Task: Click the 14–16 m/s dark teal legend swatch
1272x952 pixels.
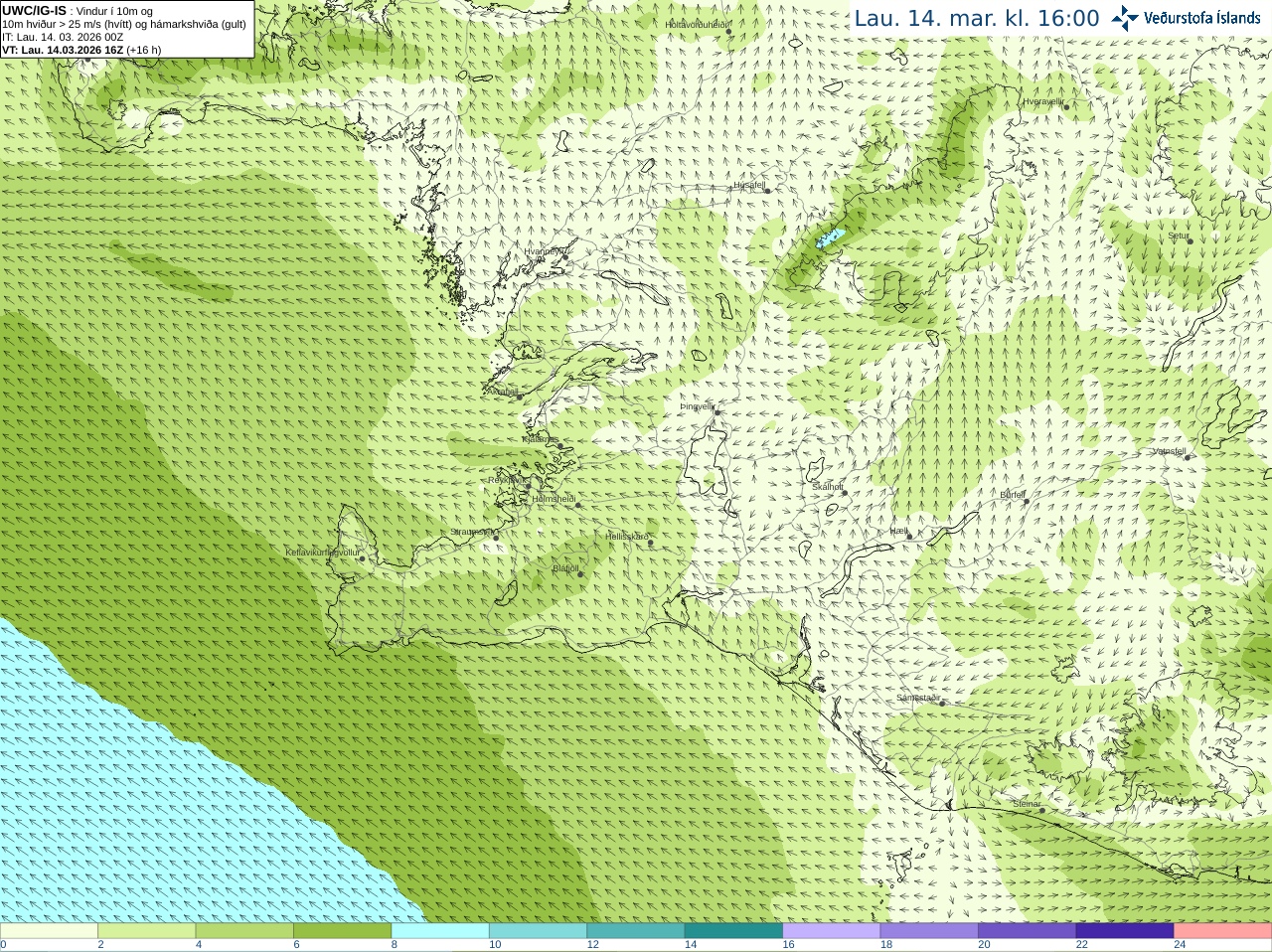Action: (733, 931)
